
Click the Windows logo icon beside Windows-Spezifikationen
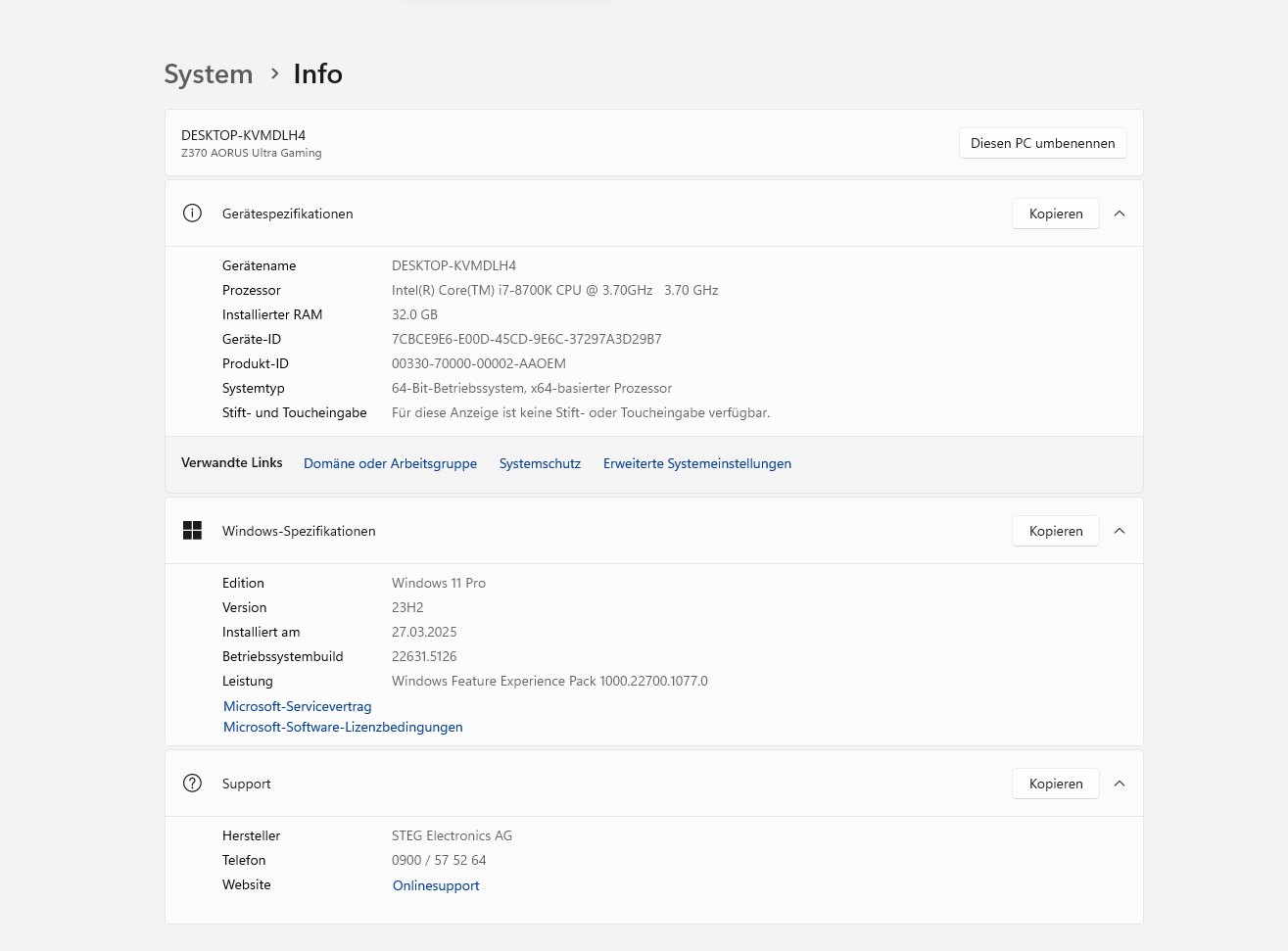coord(192,531)
